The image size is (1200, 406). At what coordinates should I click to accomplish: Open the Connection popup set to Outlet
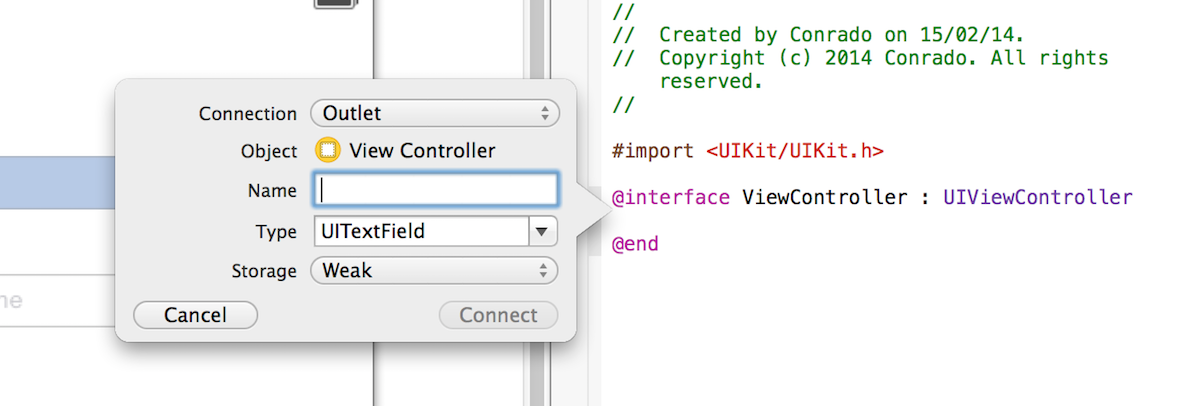[x=434, y=113]
